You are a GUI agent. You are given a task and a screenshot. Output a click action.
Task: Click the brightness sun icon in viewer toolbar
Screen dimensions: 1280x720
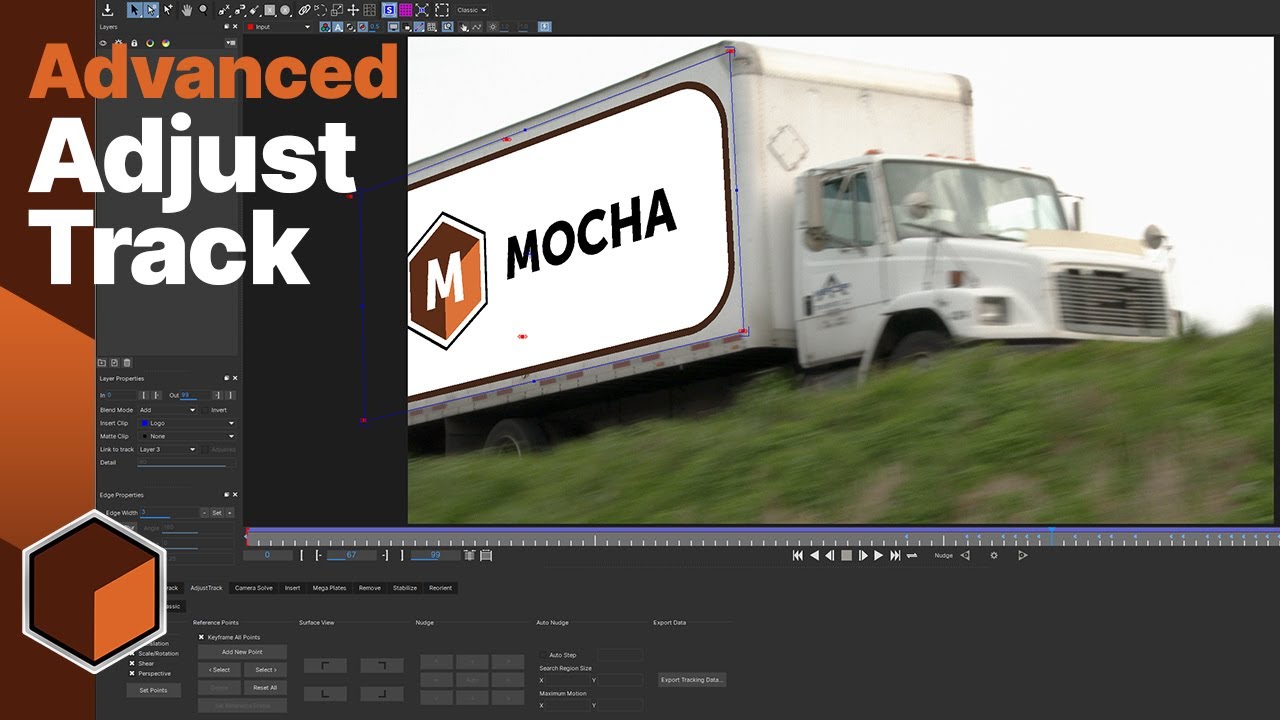tap(493, 27)
